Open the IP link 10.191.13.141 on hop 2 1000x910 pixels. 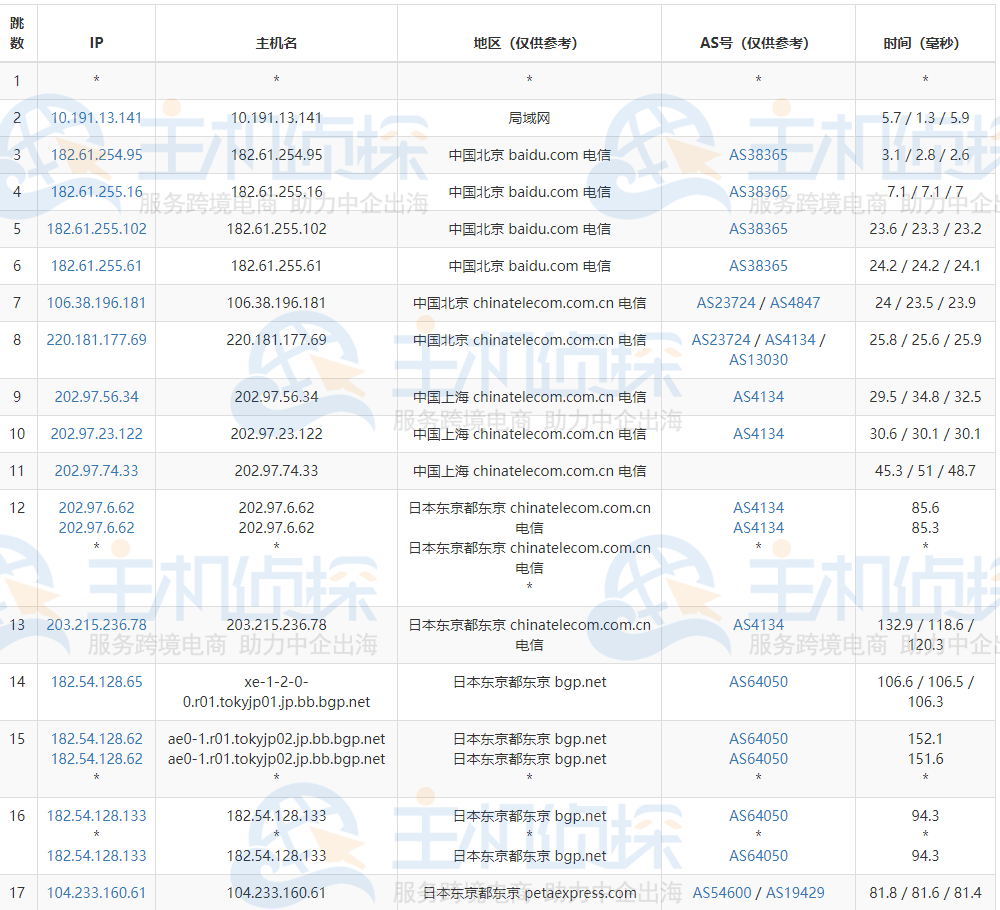[95, 117]
